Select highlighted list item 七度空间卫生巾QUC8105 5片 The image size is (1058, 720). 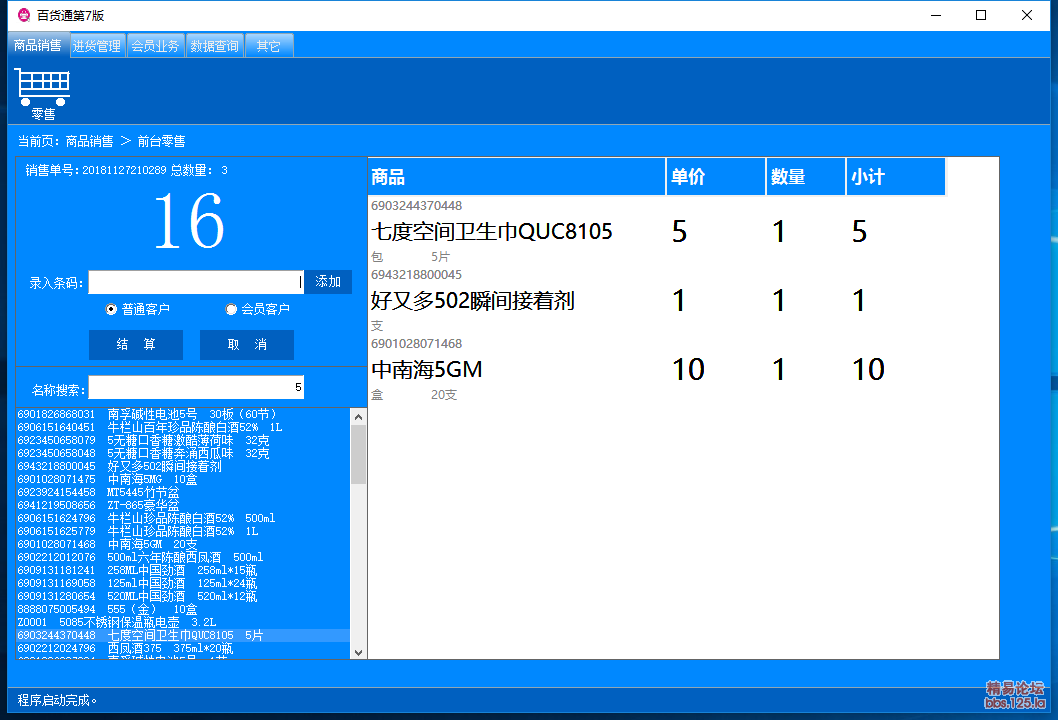coord(182,636)
